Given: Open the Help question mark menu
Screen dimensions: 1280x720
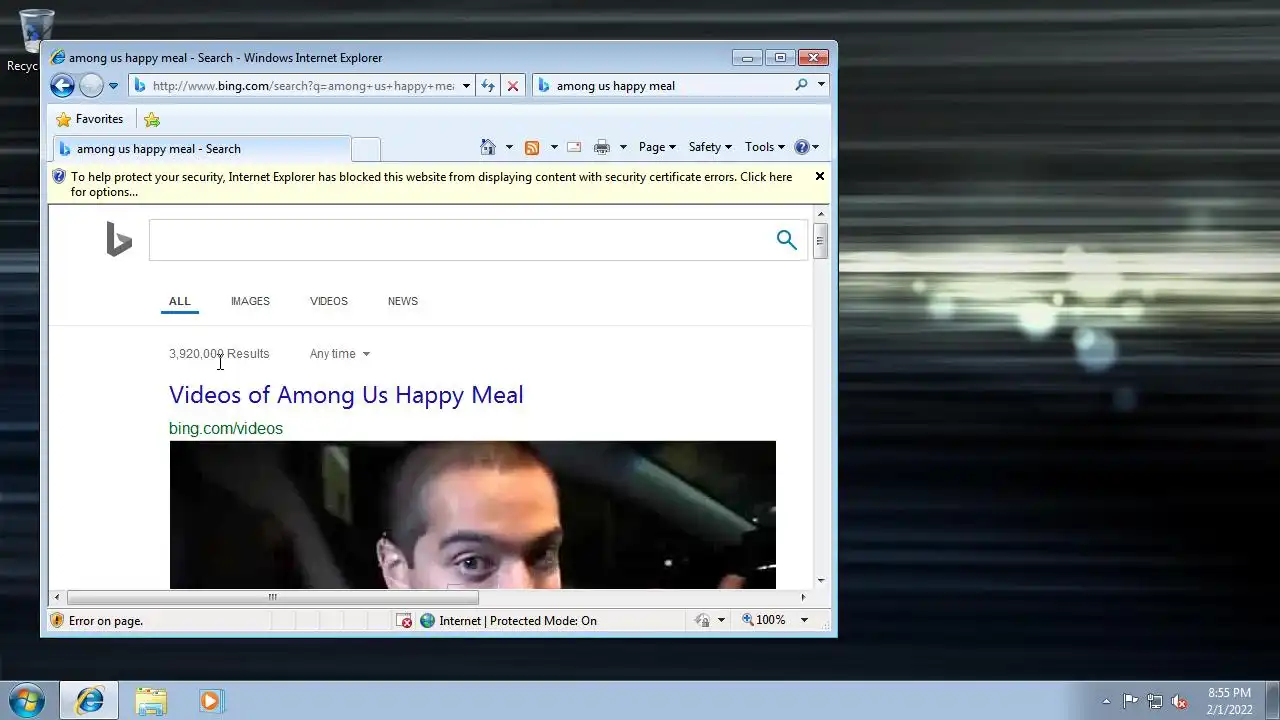Looking at the screenshot, I should click(806, 147).
